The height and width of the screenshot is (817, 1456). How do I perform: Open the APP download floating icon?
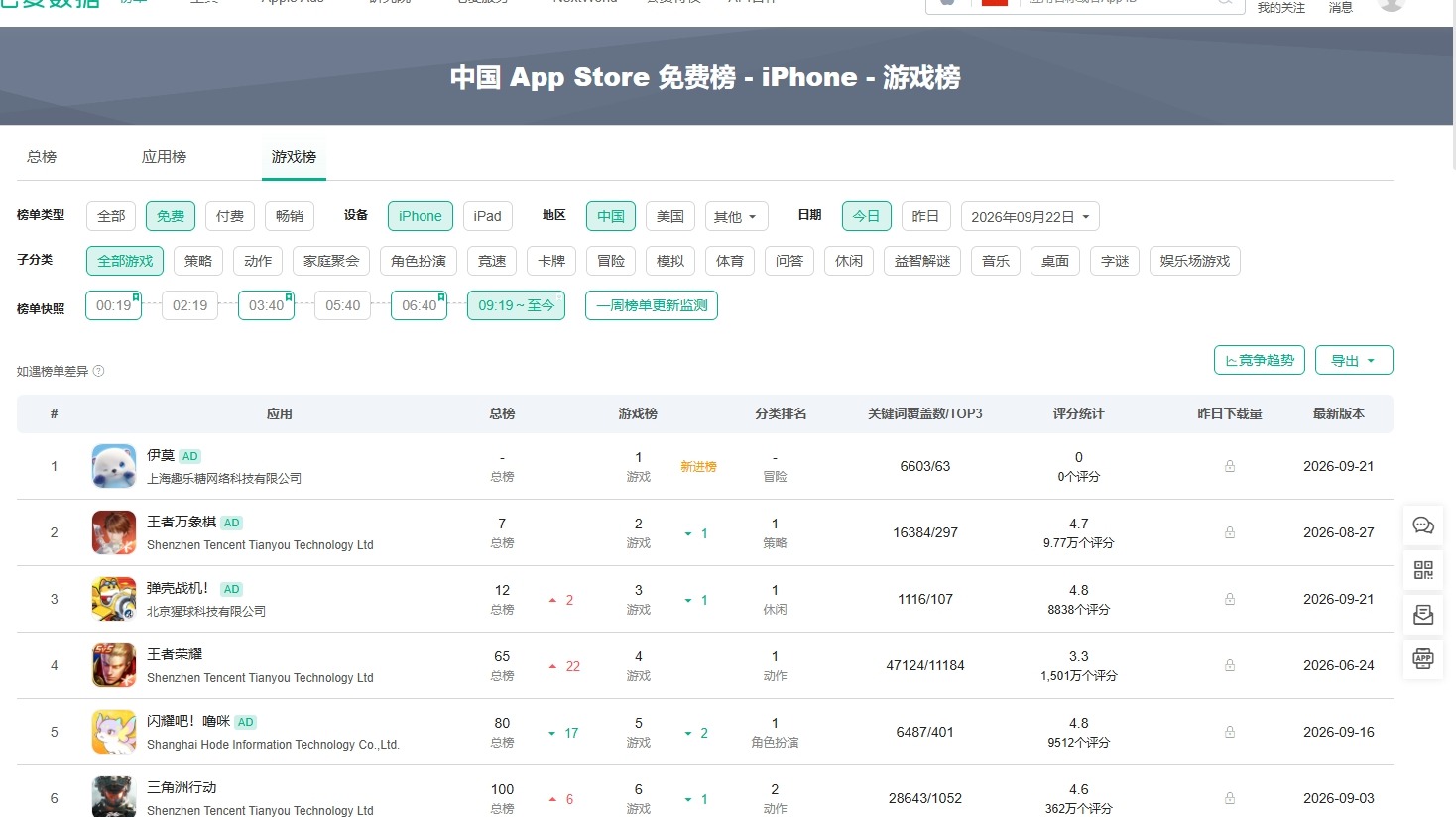point(1423,658)
